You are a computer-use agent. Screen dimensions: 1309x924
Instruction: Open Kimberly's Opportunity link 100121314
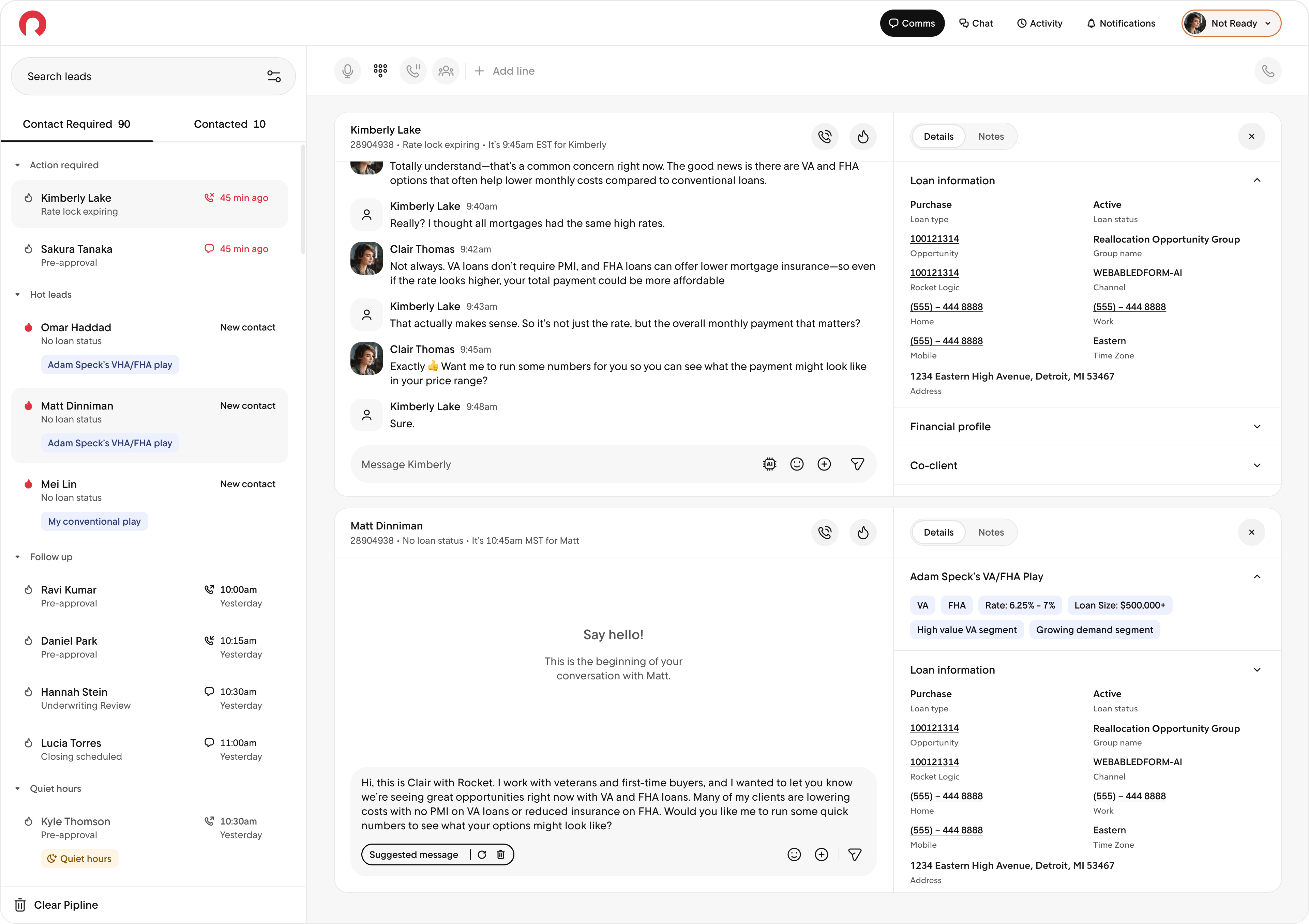[934, 239]
